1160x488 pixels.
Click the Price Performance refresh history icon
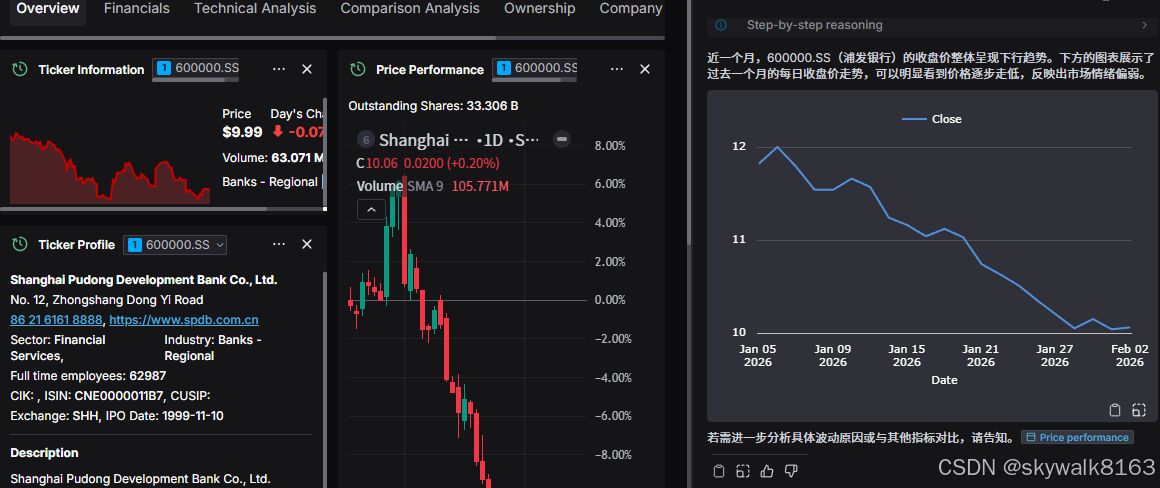click(x=358, y=70)
